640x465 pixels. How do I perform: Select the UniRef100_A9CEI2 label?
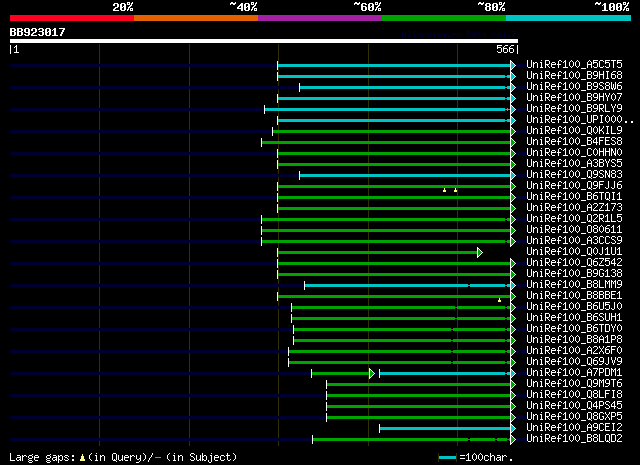tap(574, 428)
